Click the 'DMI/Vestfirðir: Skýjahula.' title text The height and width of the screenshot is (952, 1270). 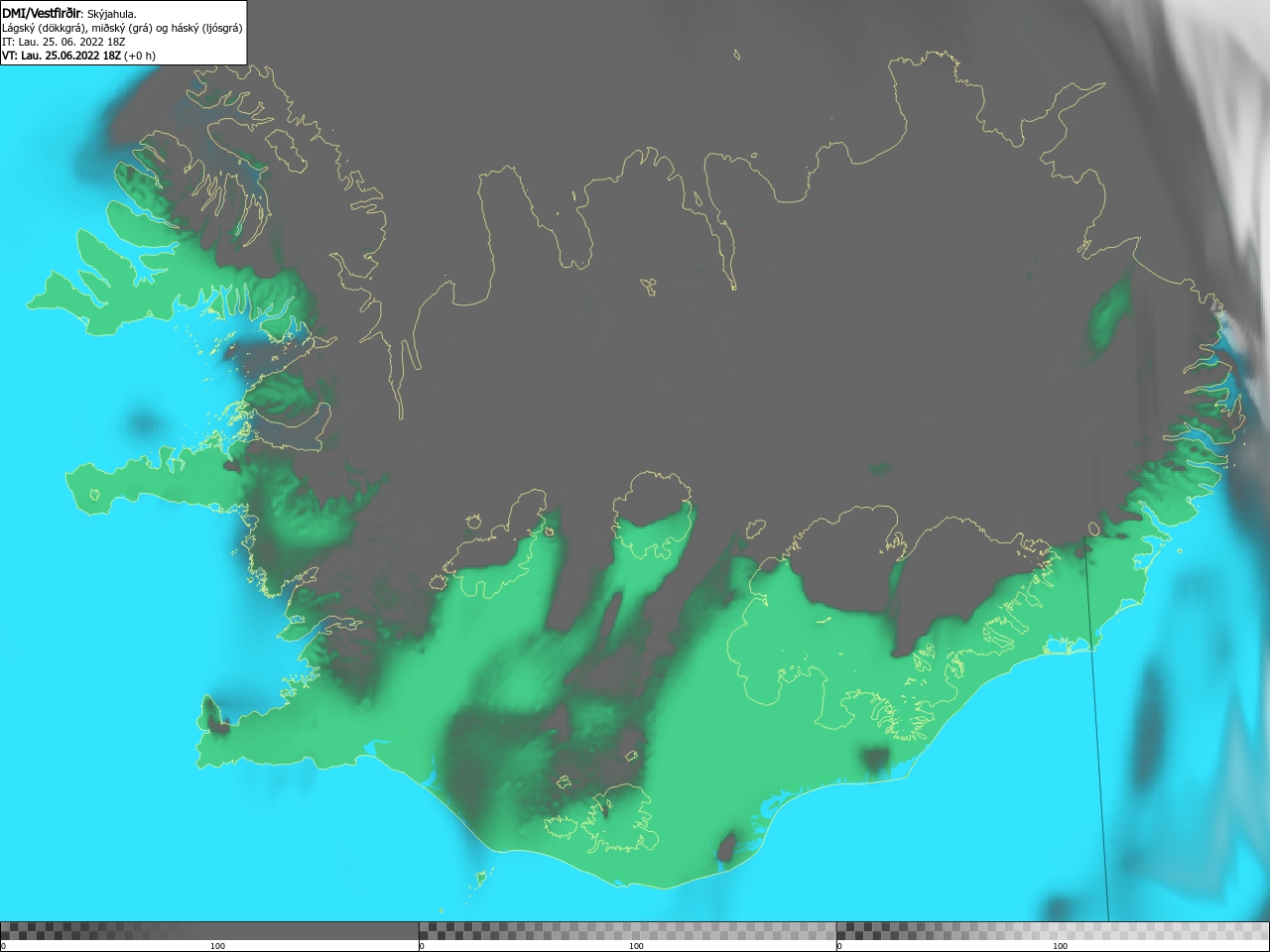tap(69, 13)
